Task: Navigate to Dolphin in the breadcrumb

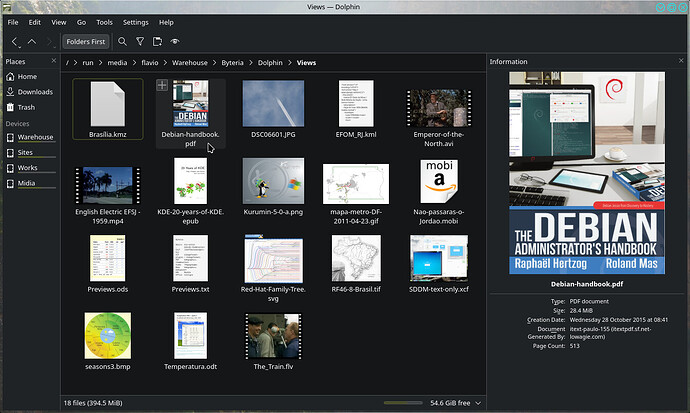Action: [270, 63]
